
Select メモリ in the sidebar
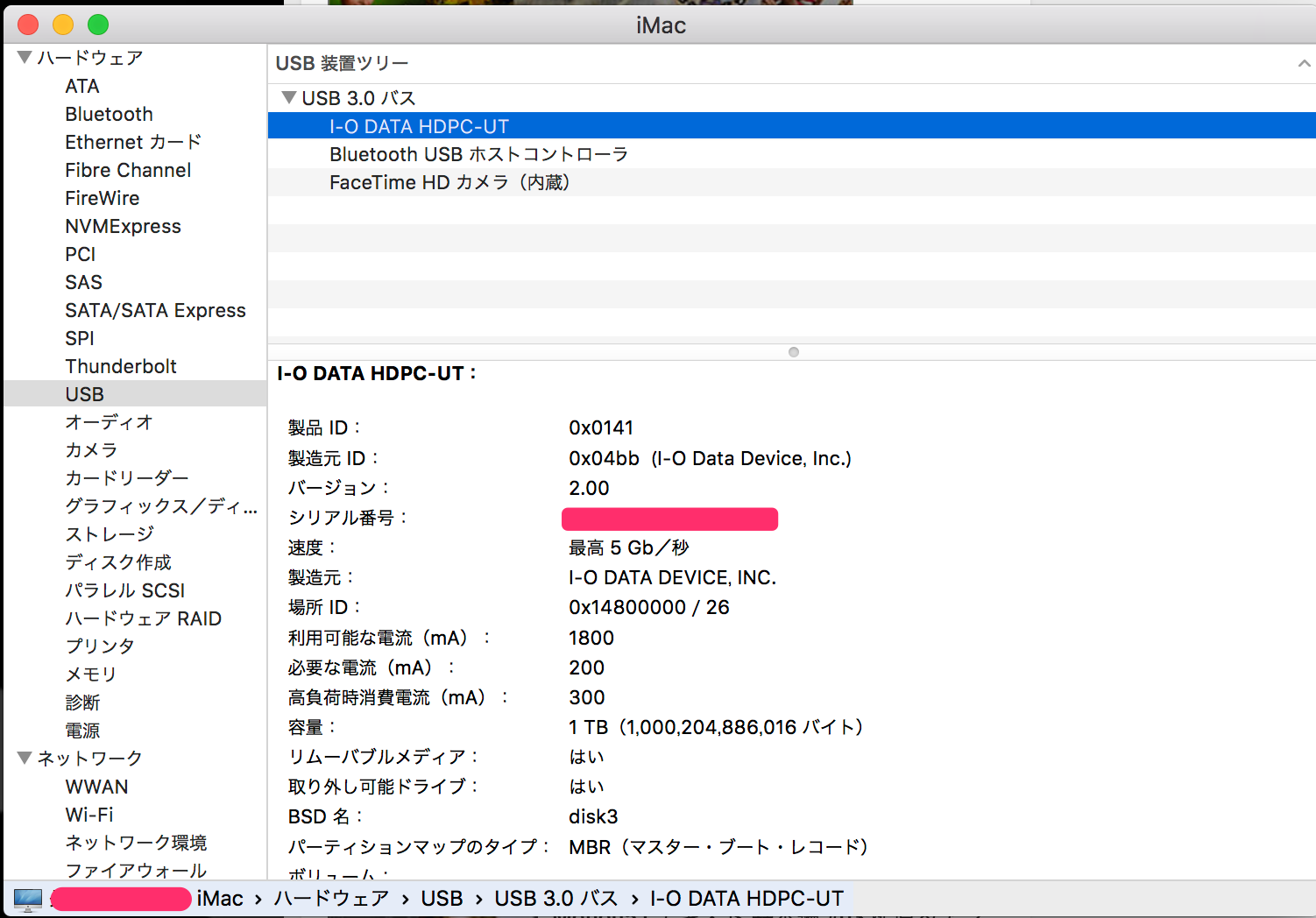pos(91,674)
